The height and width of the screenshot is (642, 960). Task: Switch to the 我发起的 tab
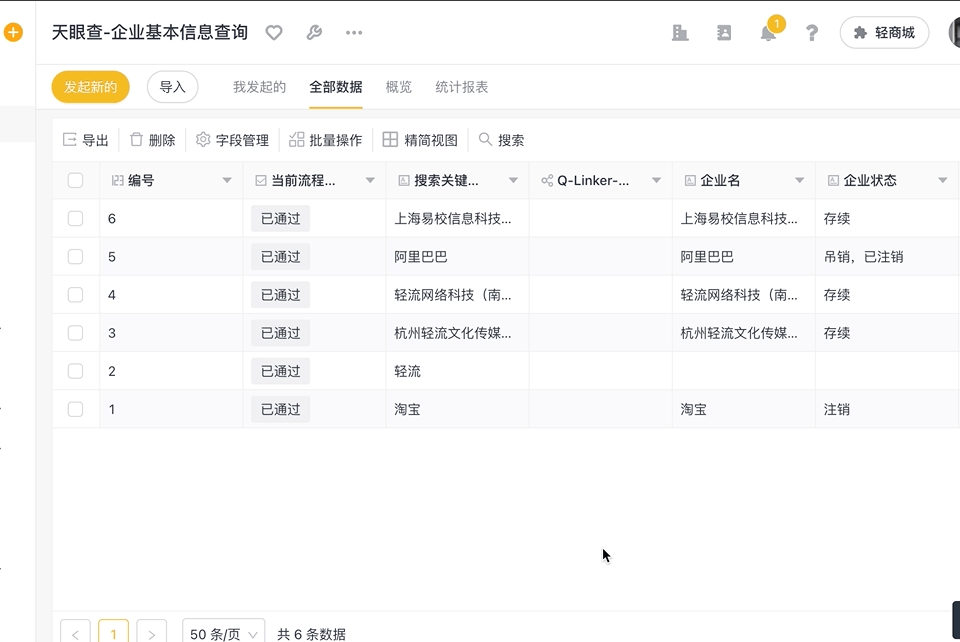click(x=260, y=87)
